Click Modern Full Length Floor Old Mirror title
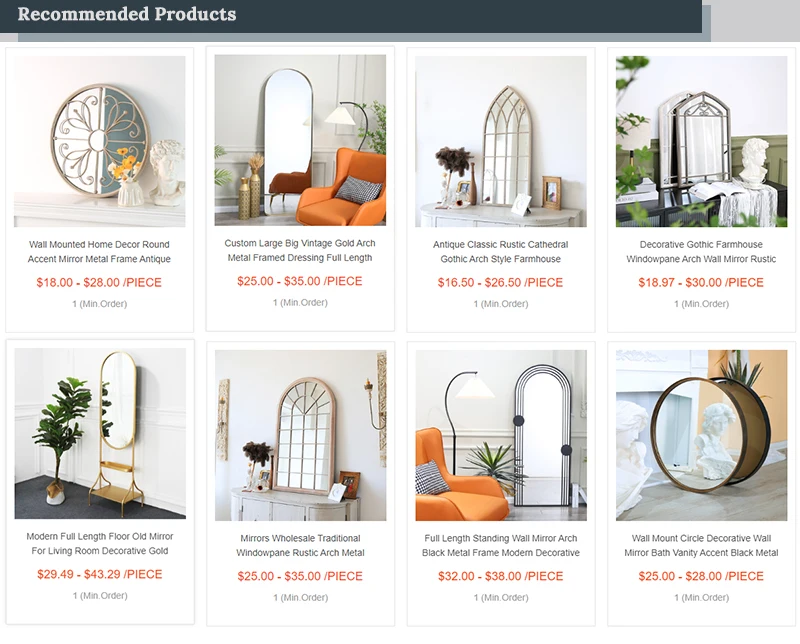Viewport: 800px width, 644px height. [99, 543]
